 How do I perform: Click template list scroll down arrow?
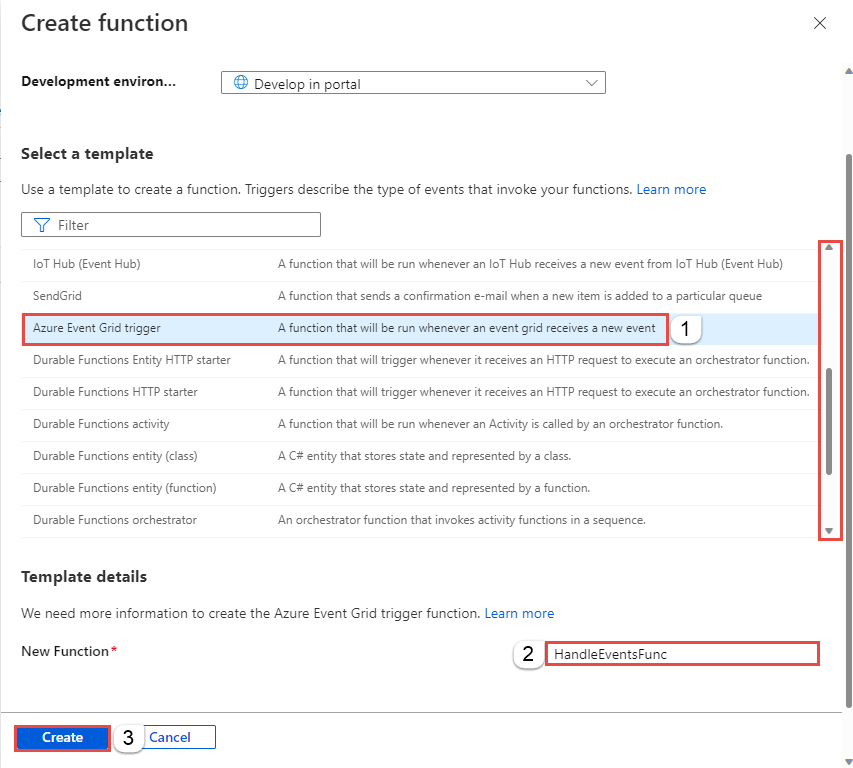pyautogui.click(x=828, y=531)
